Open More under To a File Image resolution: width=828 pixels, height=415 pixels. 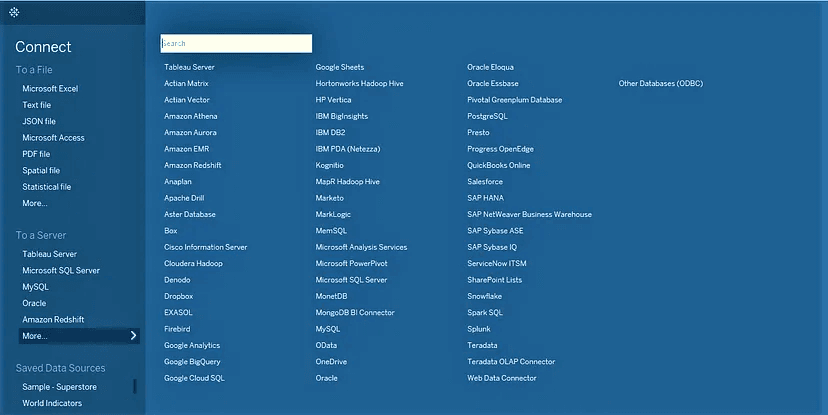[x=35, y=203]
